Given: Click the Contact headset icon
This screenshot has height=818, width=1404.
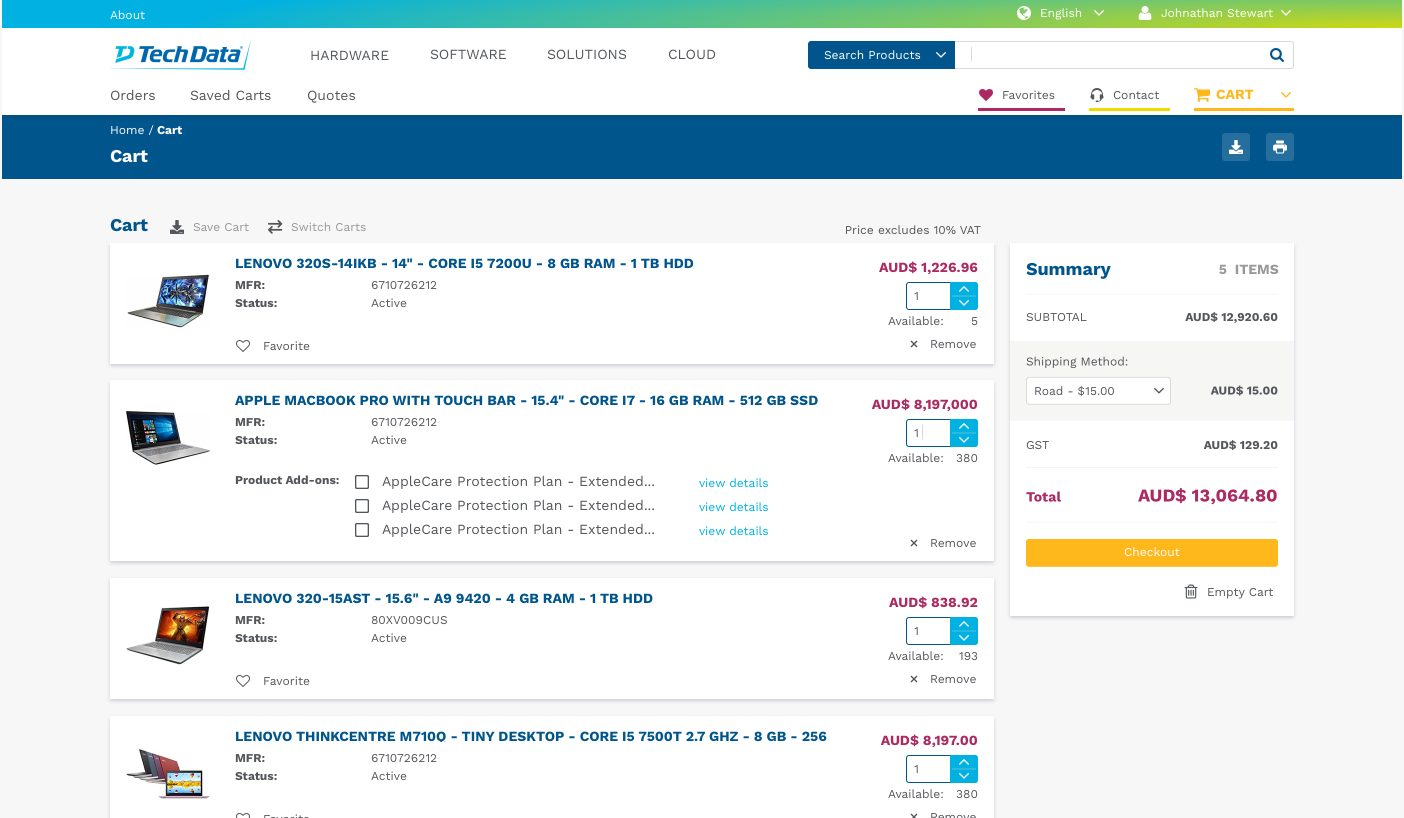Looking at the screenshot, I should point(1097,95).
